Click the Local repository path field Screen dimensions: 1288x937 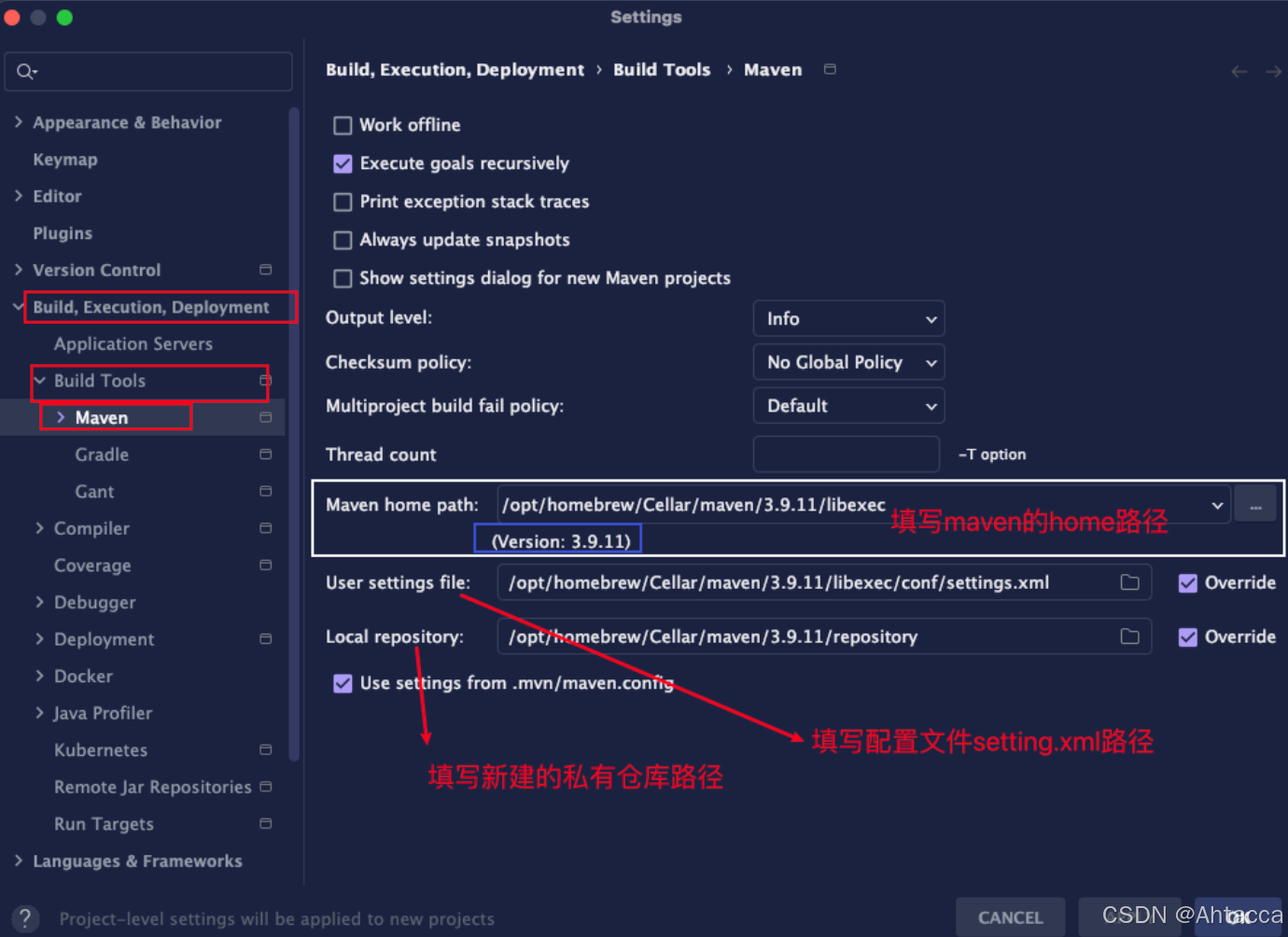[824, 636]
